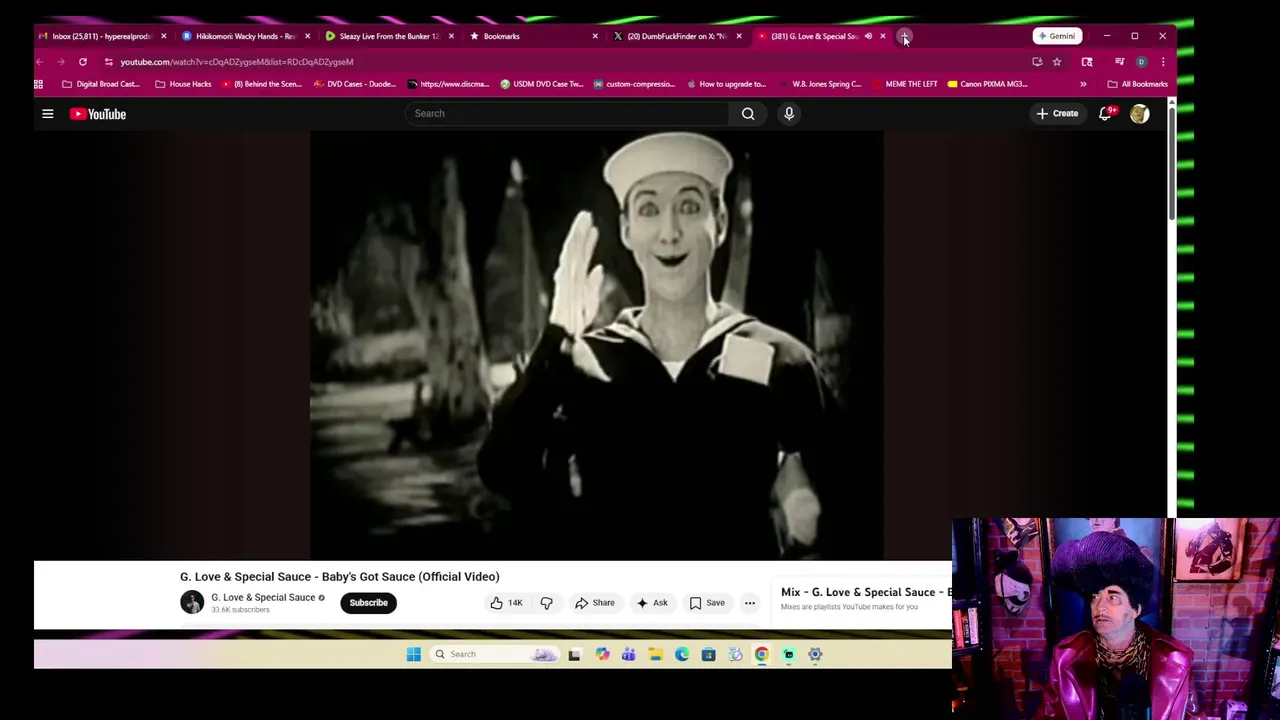This screenshot has width=1280, height=720.
Task: Click the Chrome address bar URL
Action: [237, 62]
